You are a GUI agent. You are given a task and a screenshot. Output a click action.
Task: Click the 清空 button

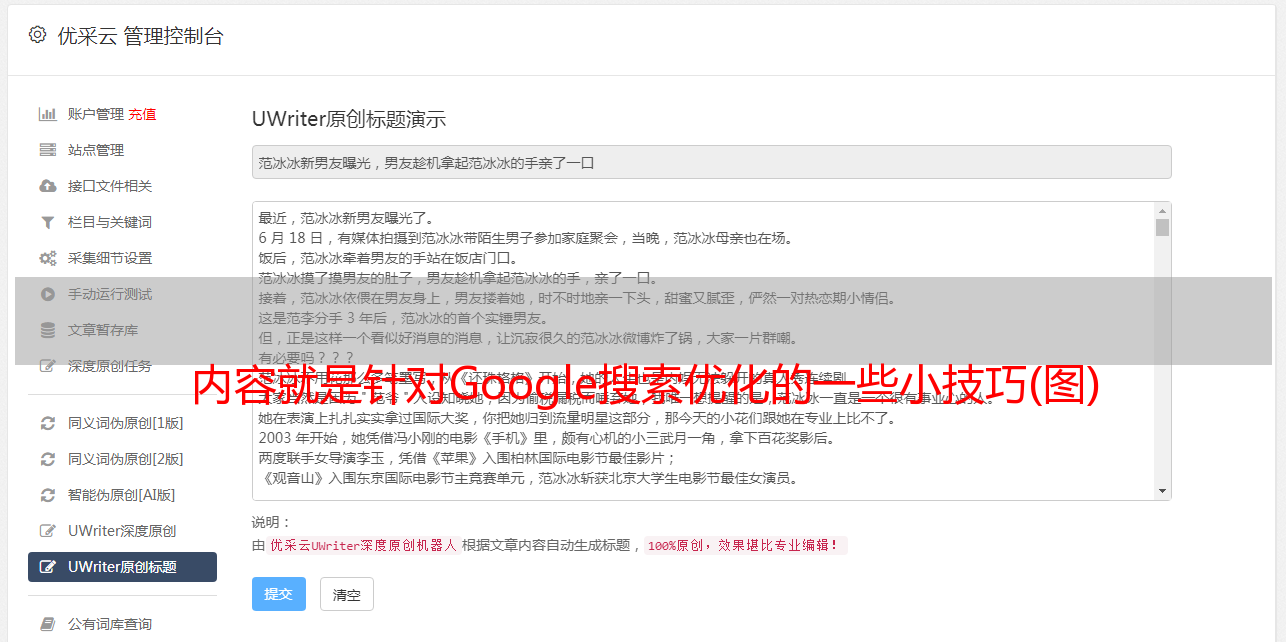(347, 594)
